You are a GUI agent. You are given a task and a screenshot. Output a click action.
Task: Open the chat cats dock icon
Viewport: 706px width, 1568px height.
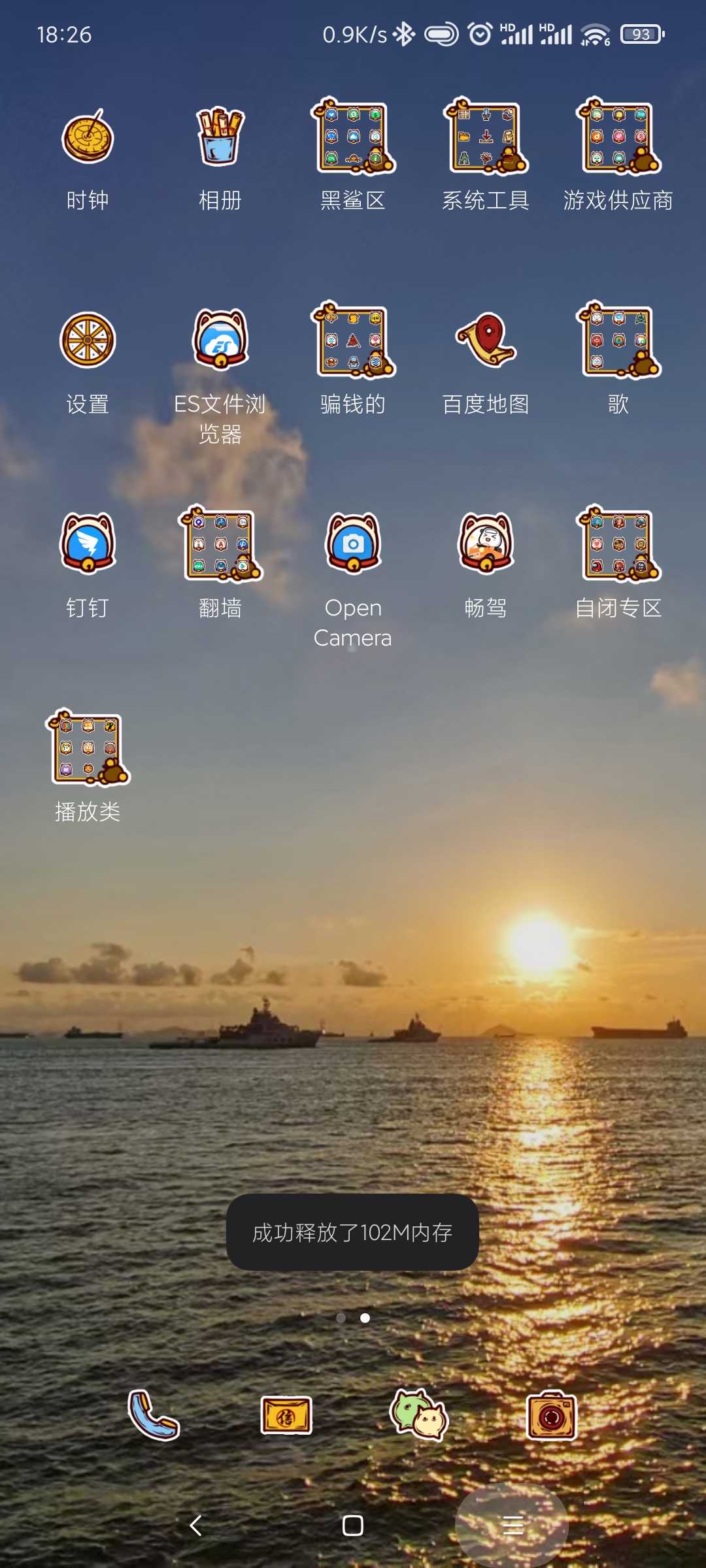(x=419, y=1415)
